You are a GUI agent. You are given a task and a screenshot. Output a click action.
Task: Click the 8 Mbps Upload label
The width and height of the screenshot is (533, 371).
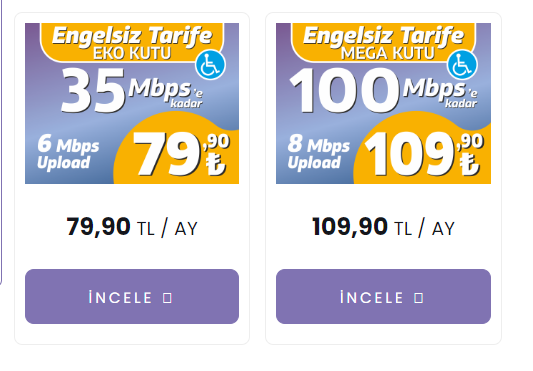tap(319, 152)
